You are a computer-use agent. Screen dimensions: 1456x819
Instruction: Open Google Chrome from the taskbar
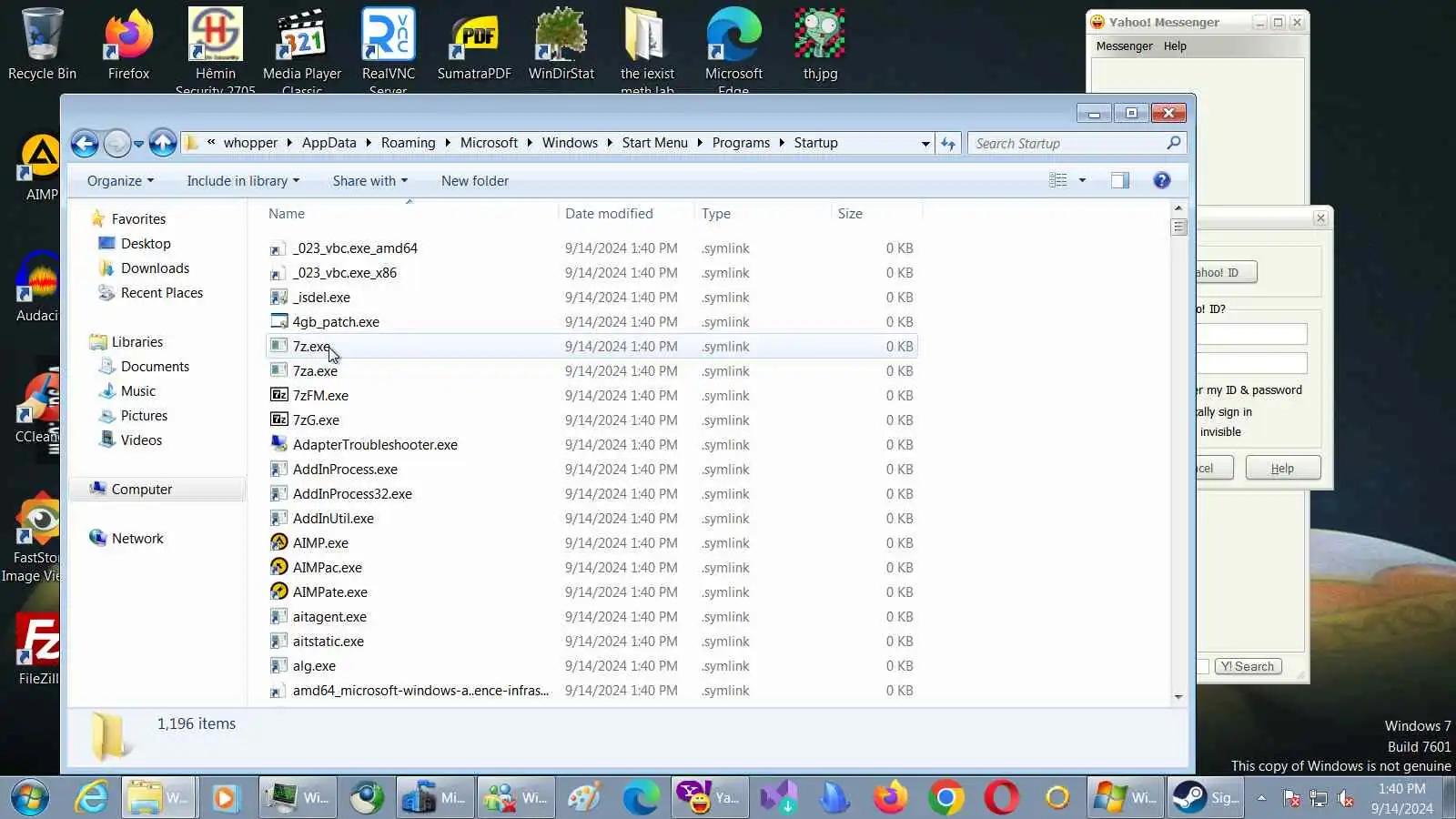pos(946,798)
